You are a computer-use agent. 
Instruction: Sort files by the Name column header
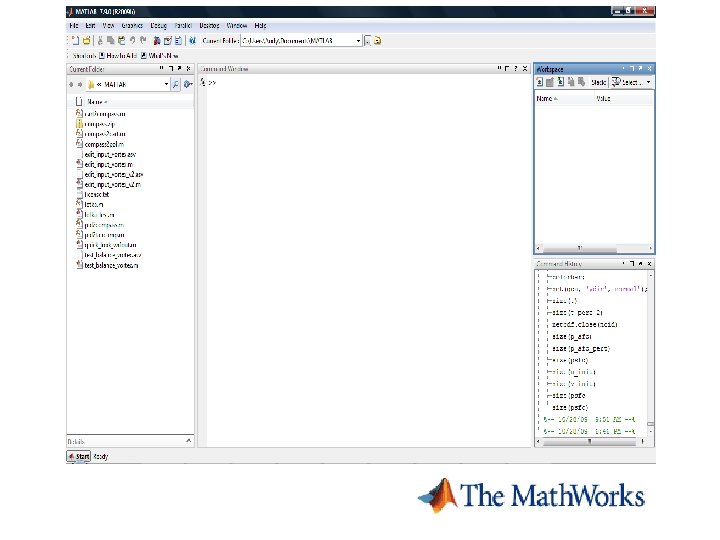[97, 101]
